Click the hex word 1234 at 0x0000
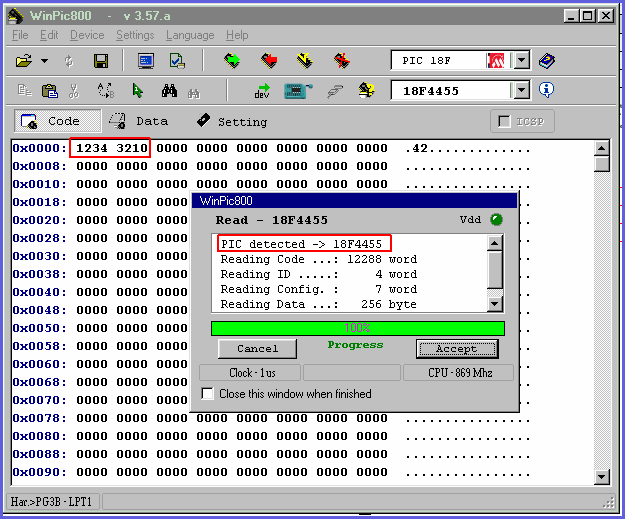This screenshot has height=519, width=625. 92,148
